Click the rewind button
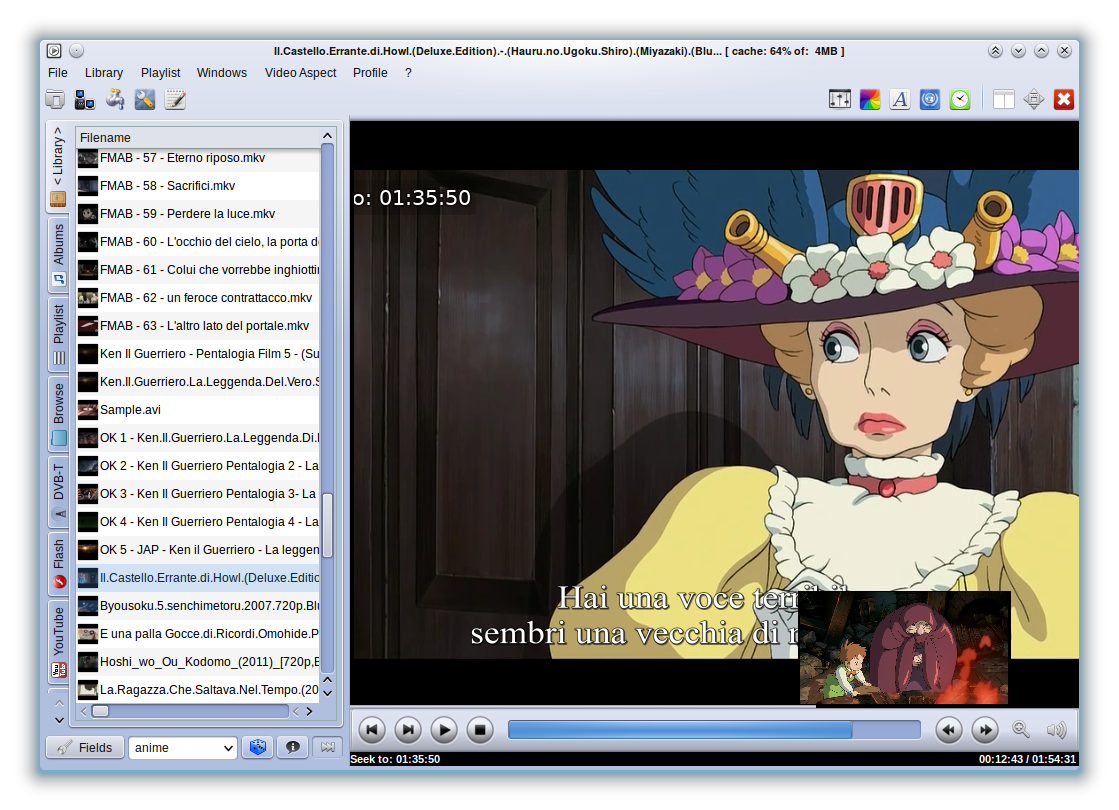1119x810 pixels. (x=948, y=729)
